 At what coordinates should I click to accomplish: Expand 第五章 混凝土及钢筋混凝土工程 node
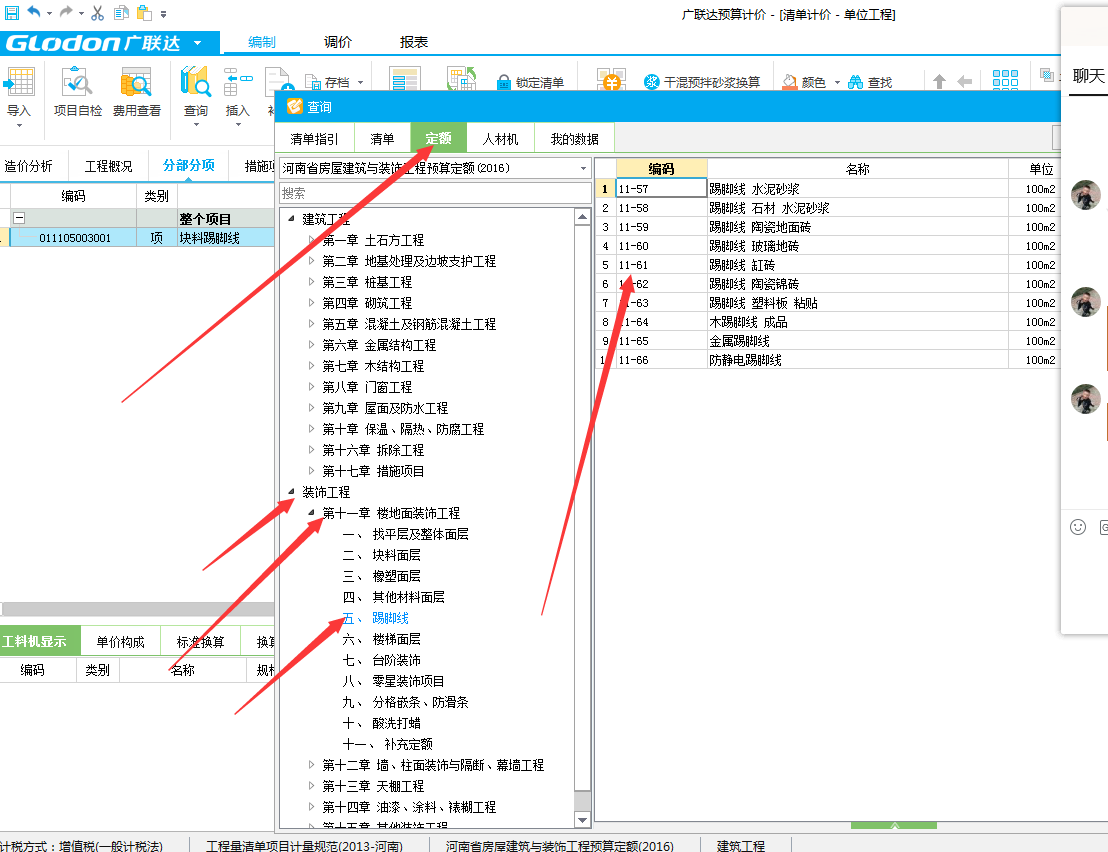coord(311,324)
